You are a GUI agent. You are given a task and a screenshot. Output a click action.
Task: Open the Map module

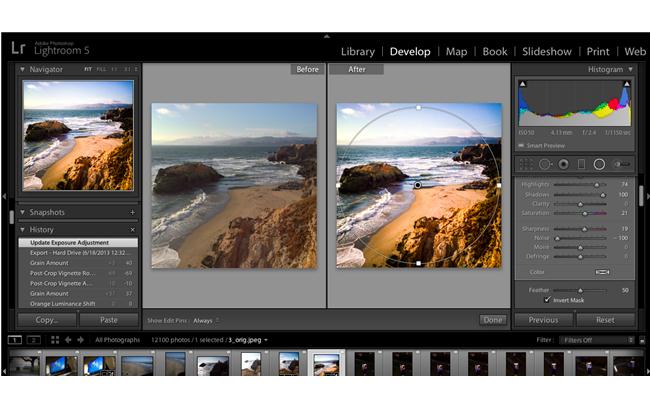point(456,51)
